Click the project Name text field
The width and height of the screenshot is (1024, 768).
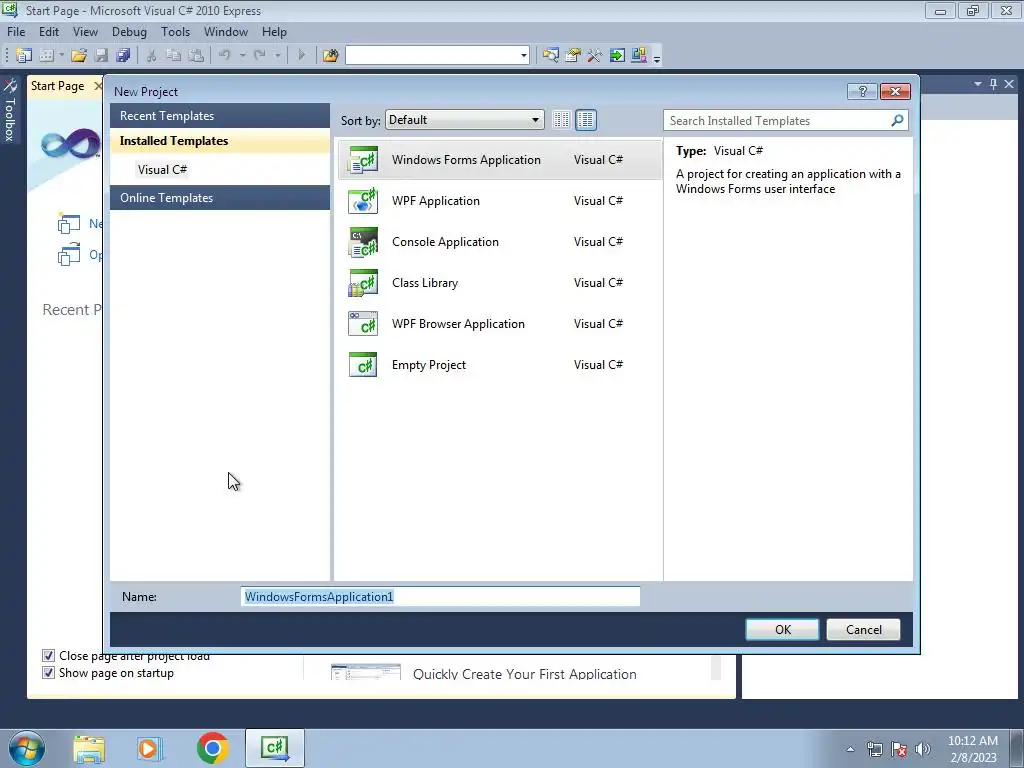(440, 597)
